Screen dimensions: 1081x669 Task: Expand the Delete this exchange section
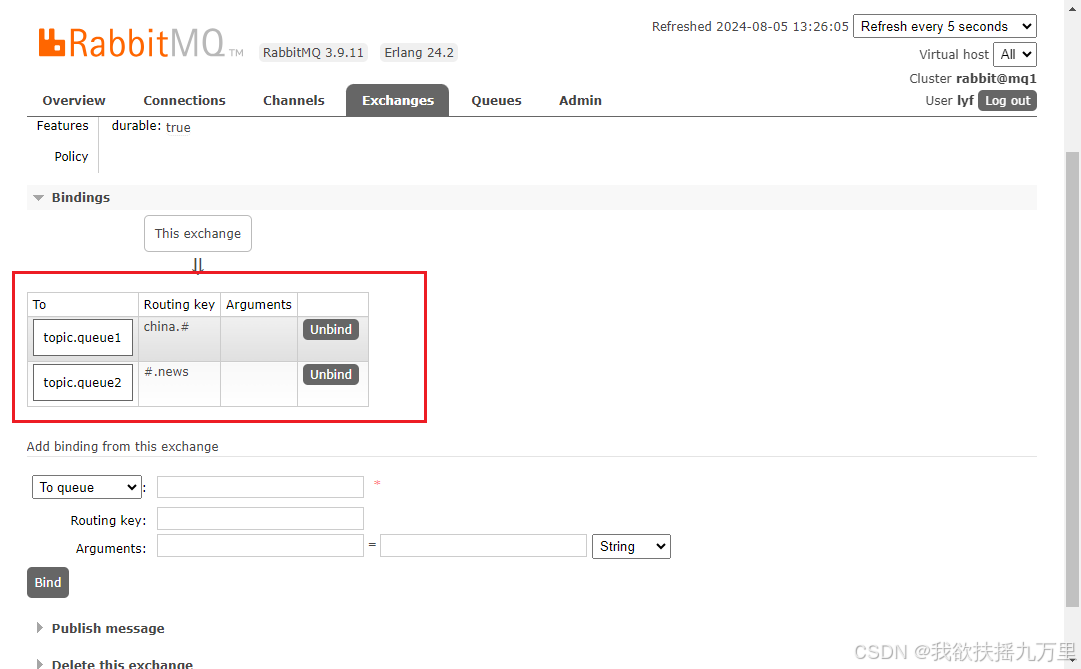pyautogui.click(x=114, y=663)
